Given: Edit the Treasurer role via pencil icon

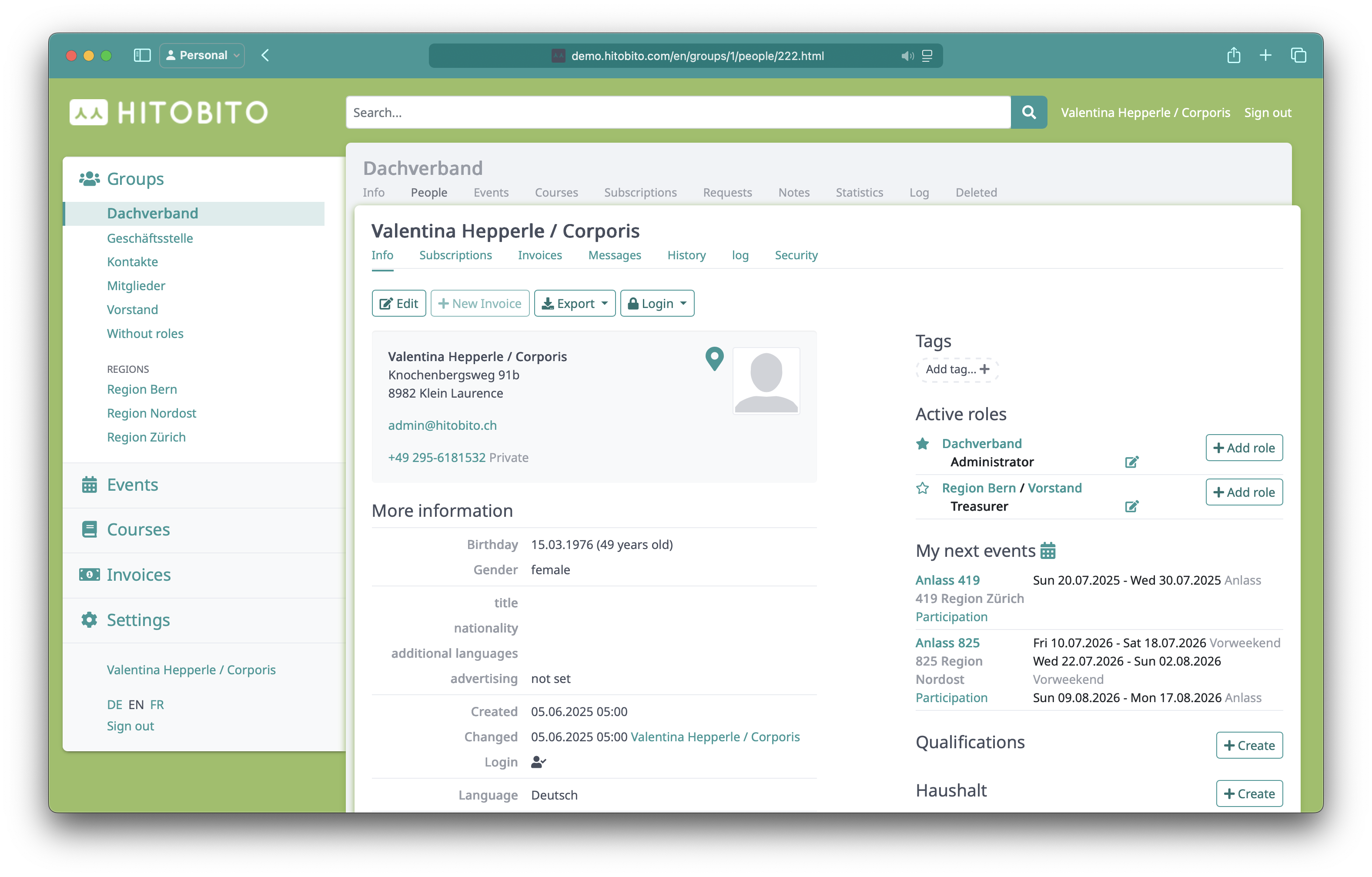Looking at the screenshot, I should [x=1131, y=506].
